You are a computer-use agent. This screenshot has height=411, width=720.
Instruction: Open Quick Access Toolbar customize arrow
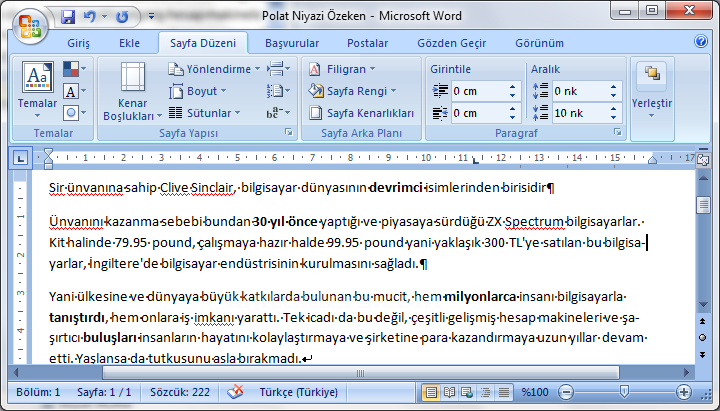[151, 17]
